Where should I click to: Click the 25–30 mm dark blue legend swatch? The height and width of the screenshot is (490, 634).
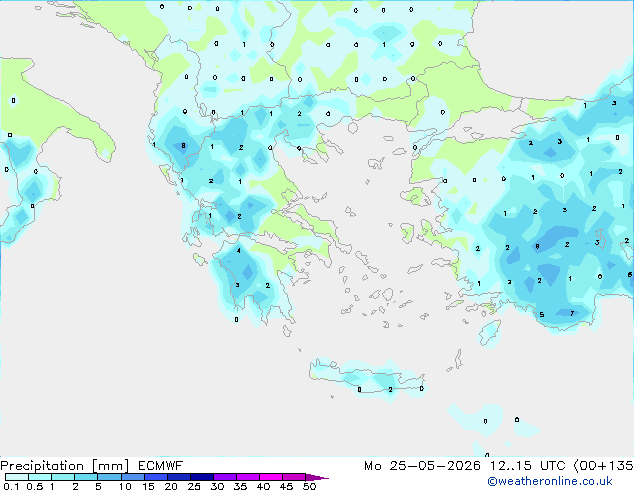(x=201, y=477)
